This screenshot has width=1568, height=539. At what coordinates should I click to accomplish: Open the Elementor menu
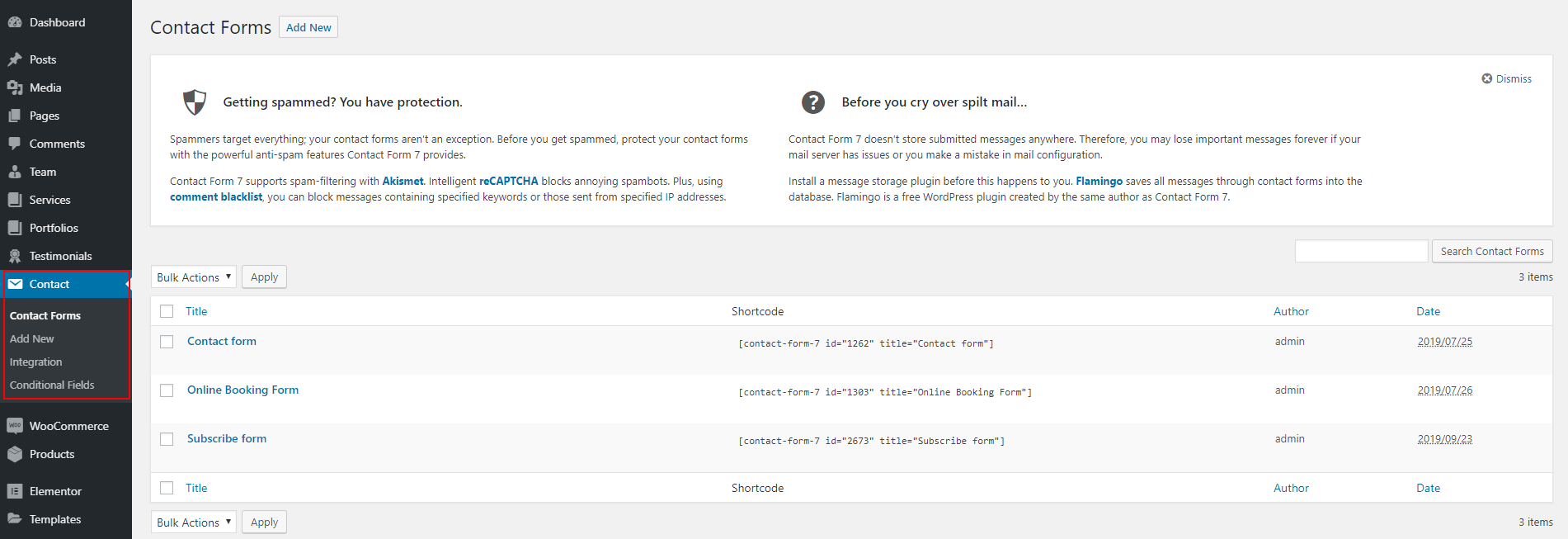coord(66,491)
